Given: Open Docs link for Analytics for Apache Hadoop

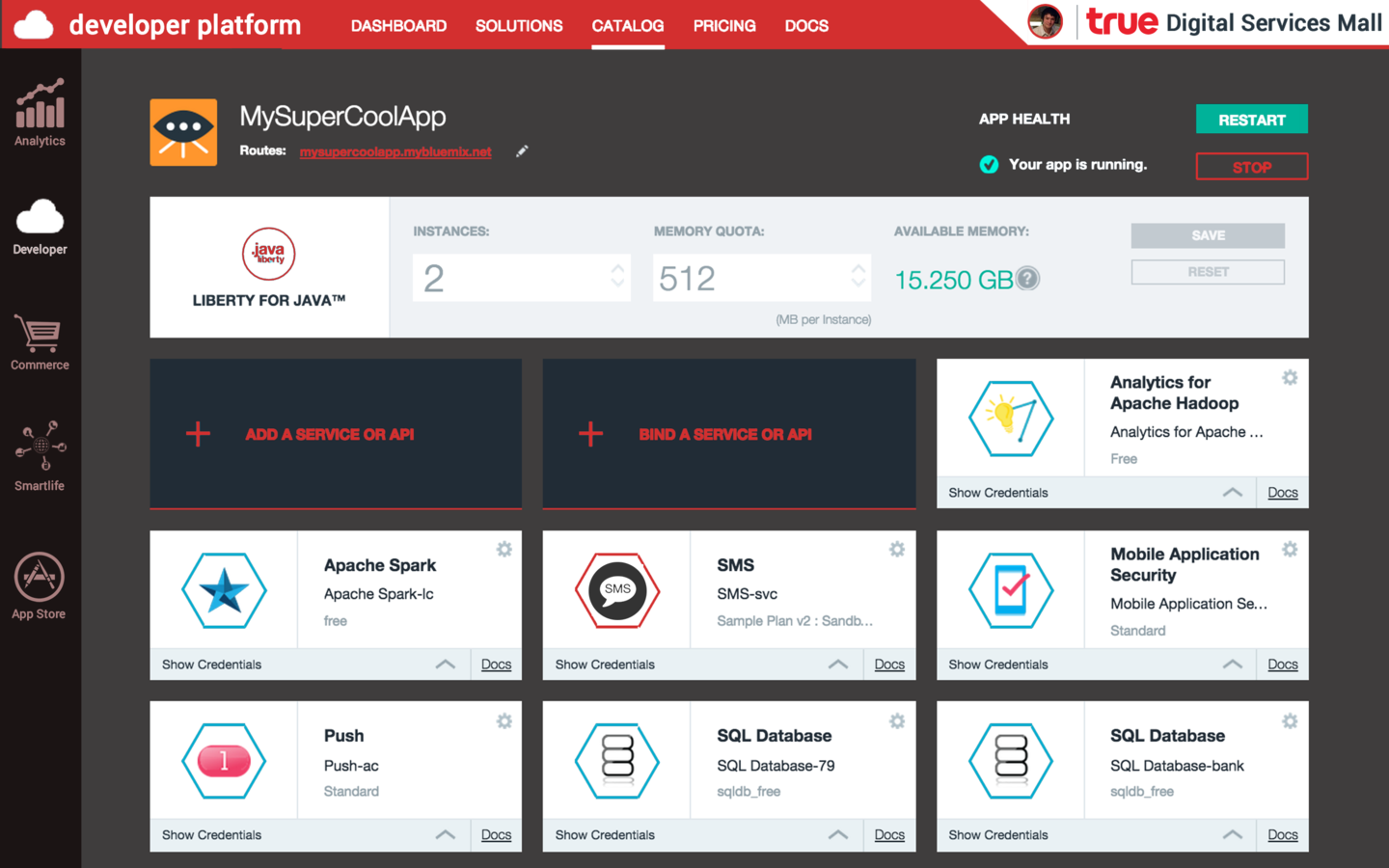Looking at the screenshot, I should 1283,493.
